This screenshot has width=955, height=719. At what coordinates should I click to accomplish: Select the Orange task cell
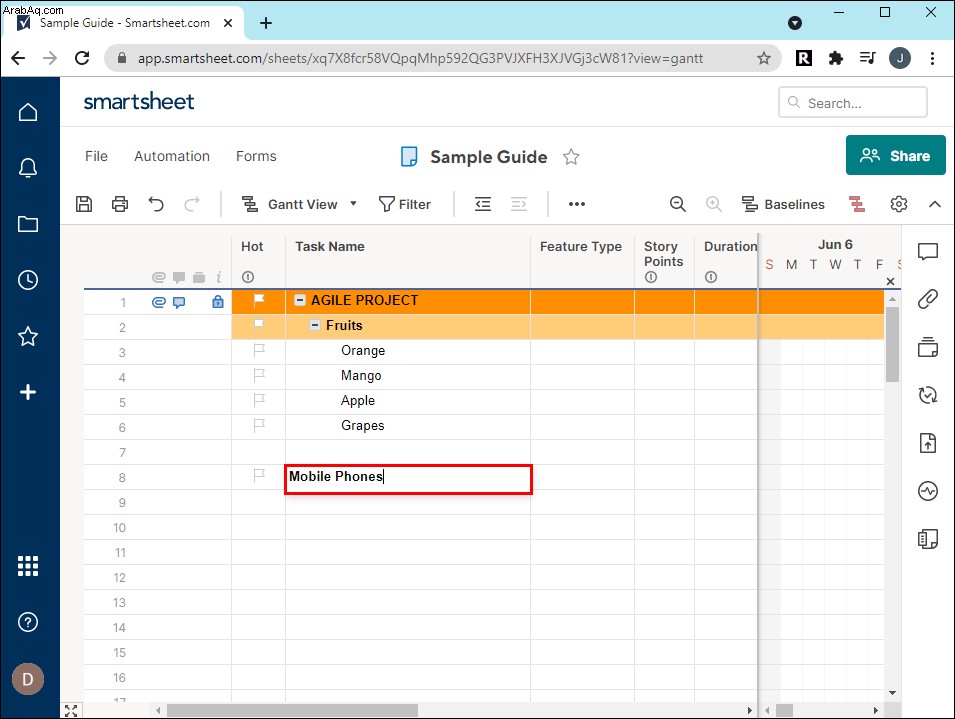407,351
